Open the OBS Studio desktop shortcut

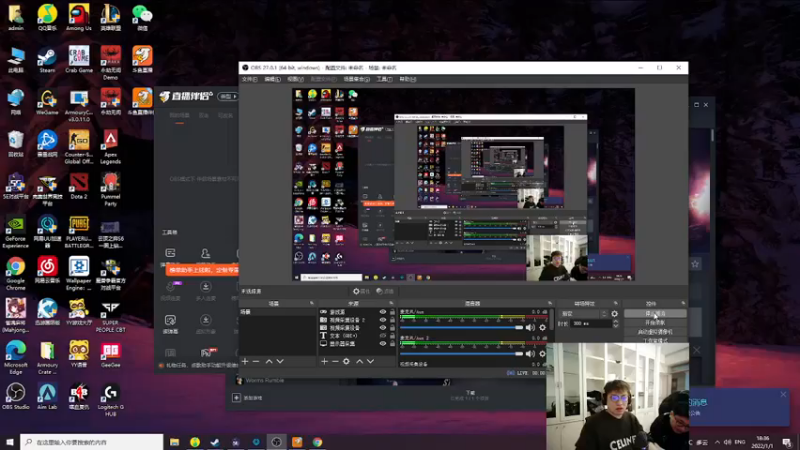(15, 397)
